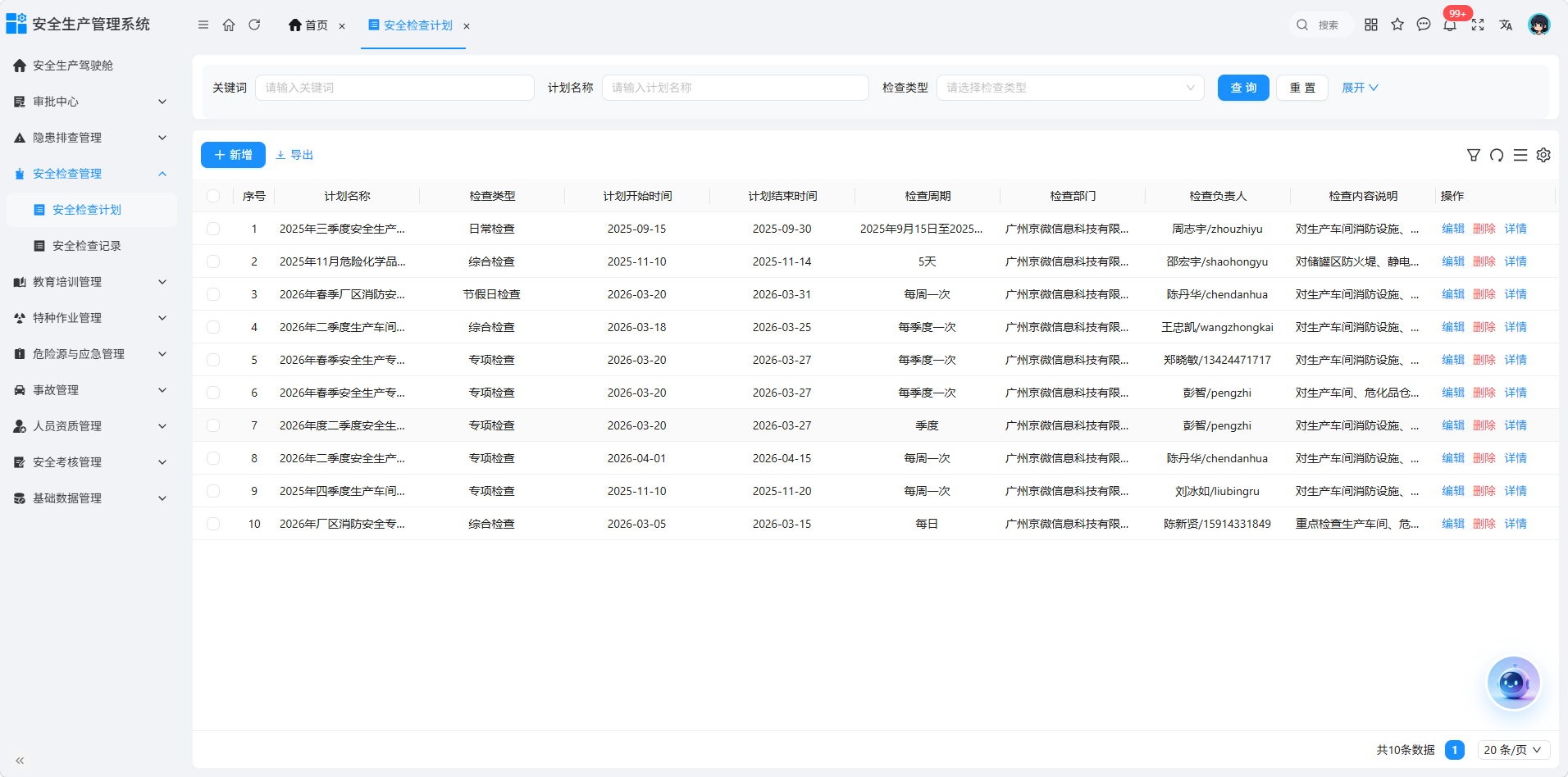Open the language translation icon
Viewport: 1568px width, 777px height.
[1506, 25]
